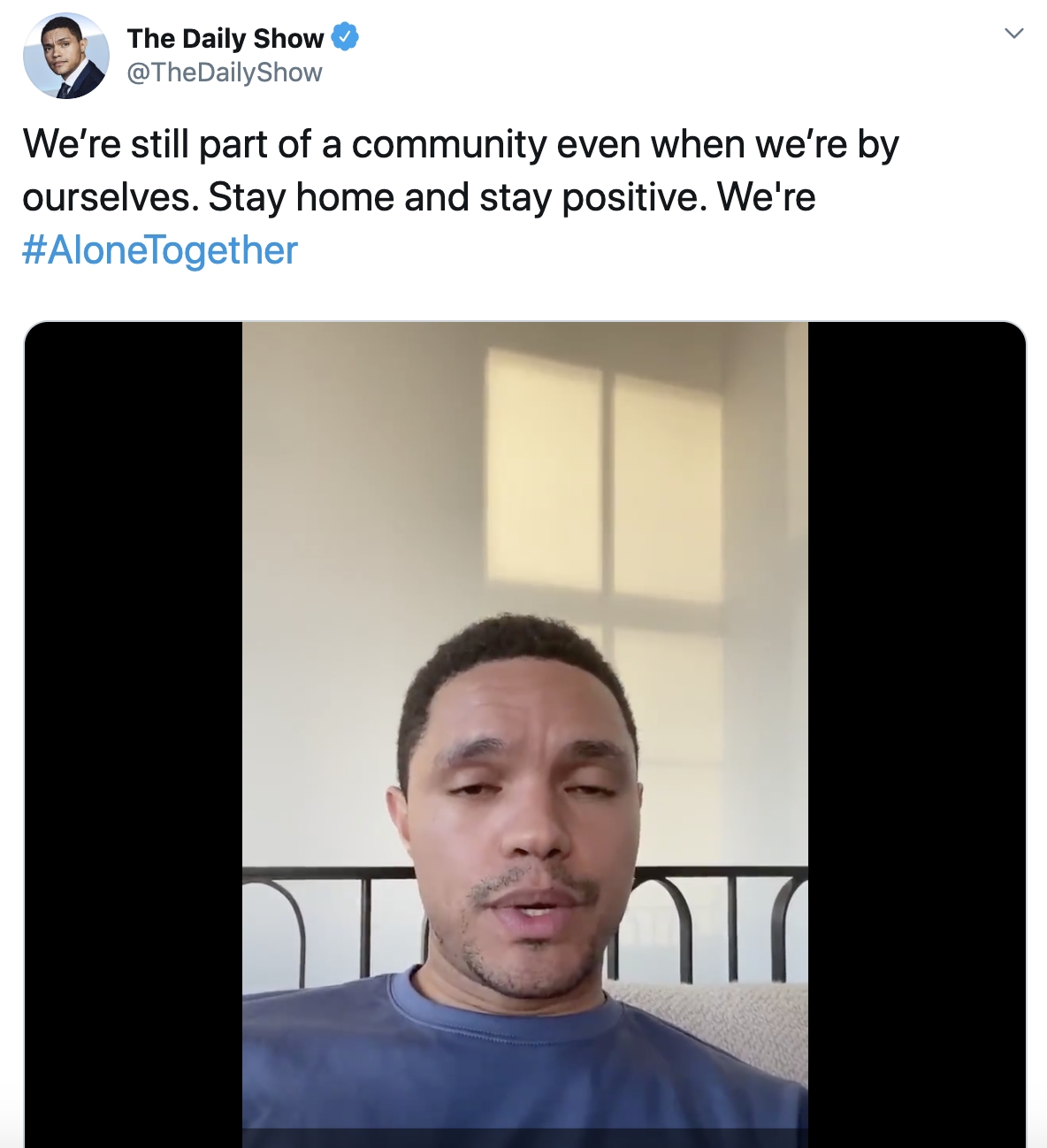Click the blue verified checkmark badge

pyautogui.click(x=345, y=38)
